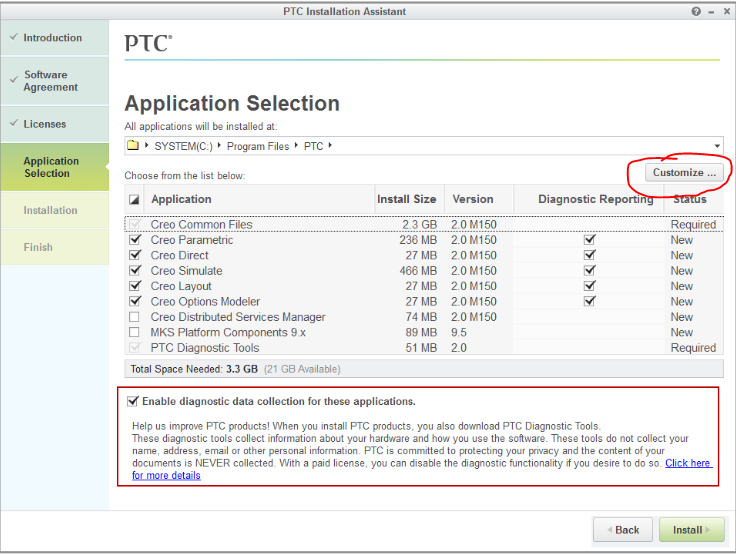Uncheck Creo Simulate application checkbox
Viewport: 736px width, 554px height.
pos(135,271)
